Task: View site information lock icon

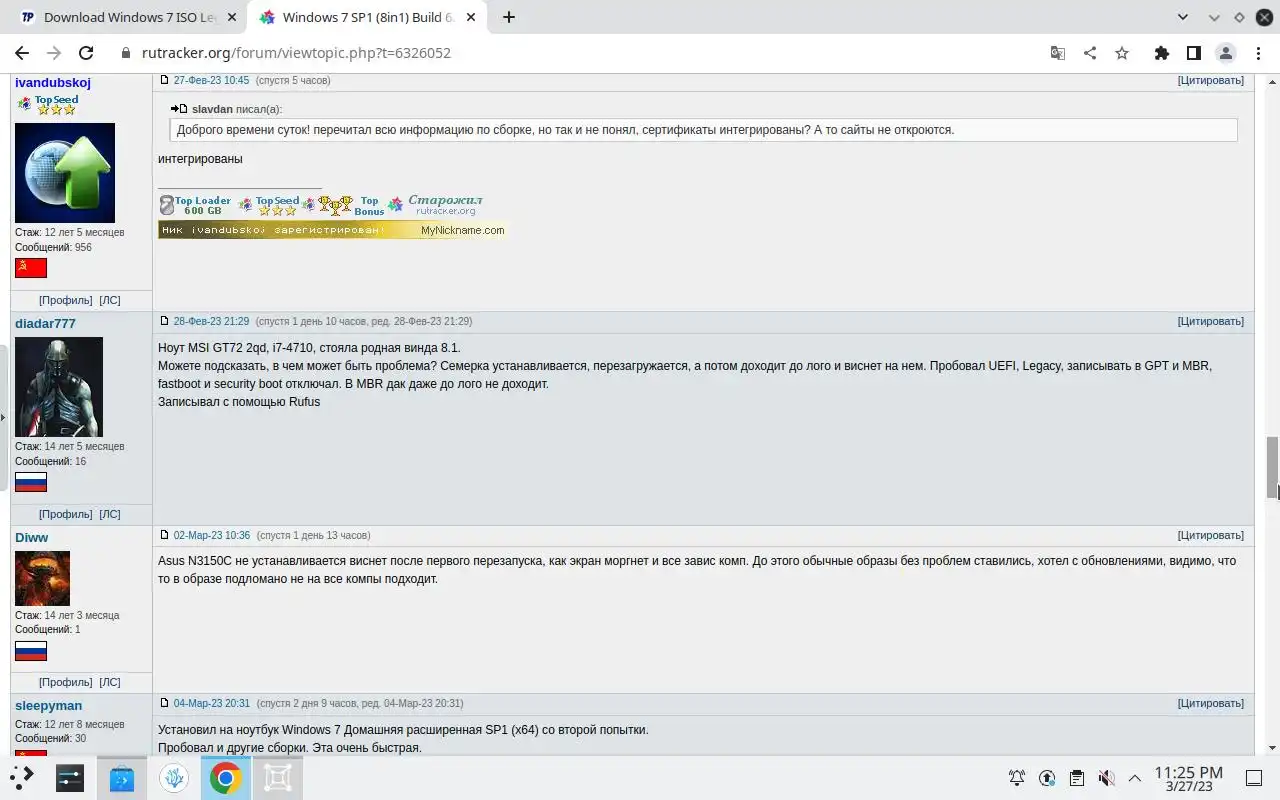Action: (x=126, y=53)
